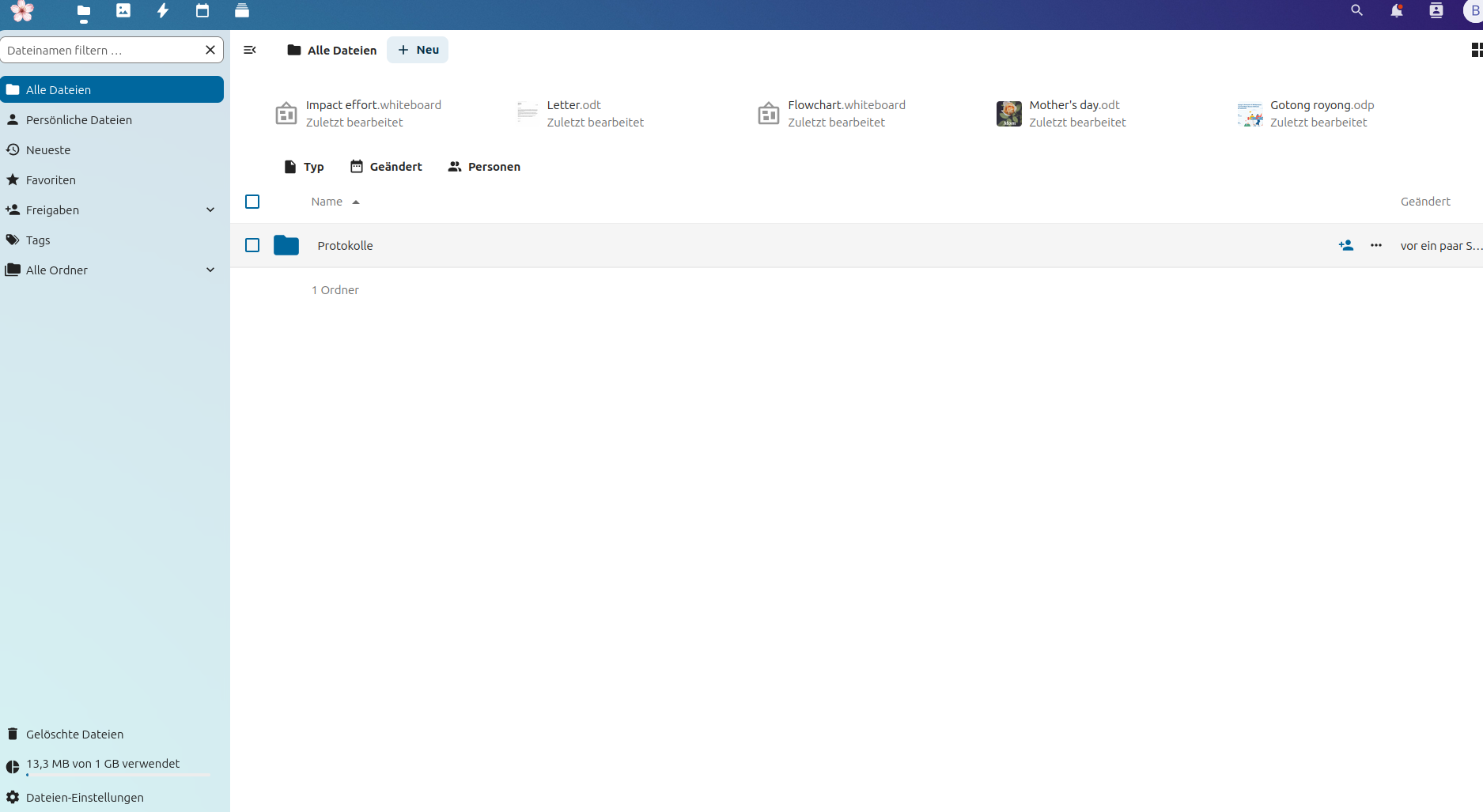Open the notifications bell
Image resolution: width=1483 pixels, height=812 pixels.
[x=1397, y=10]
